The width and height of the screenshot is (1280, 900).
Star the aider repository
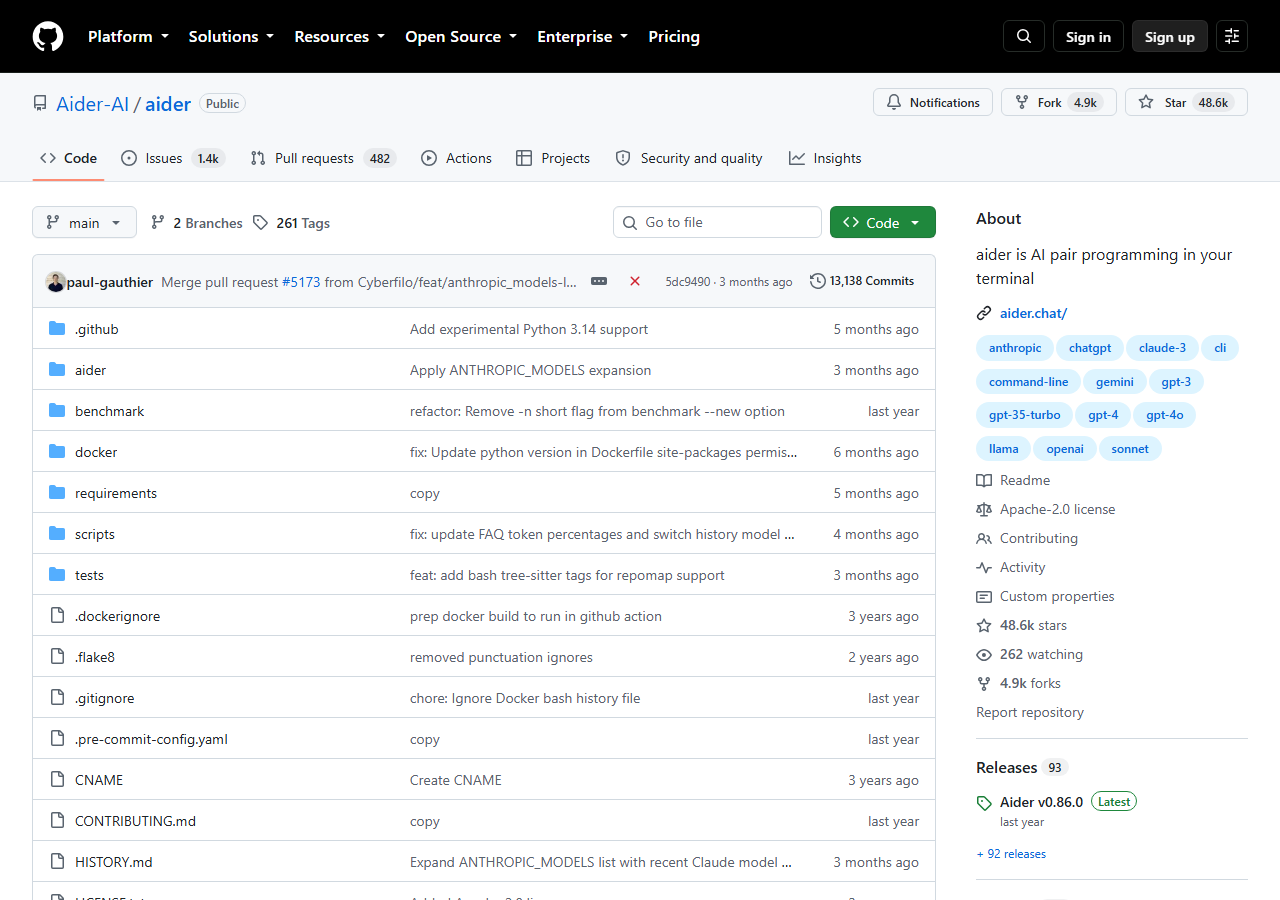click(x=1186, y=102)
